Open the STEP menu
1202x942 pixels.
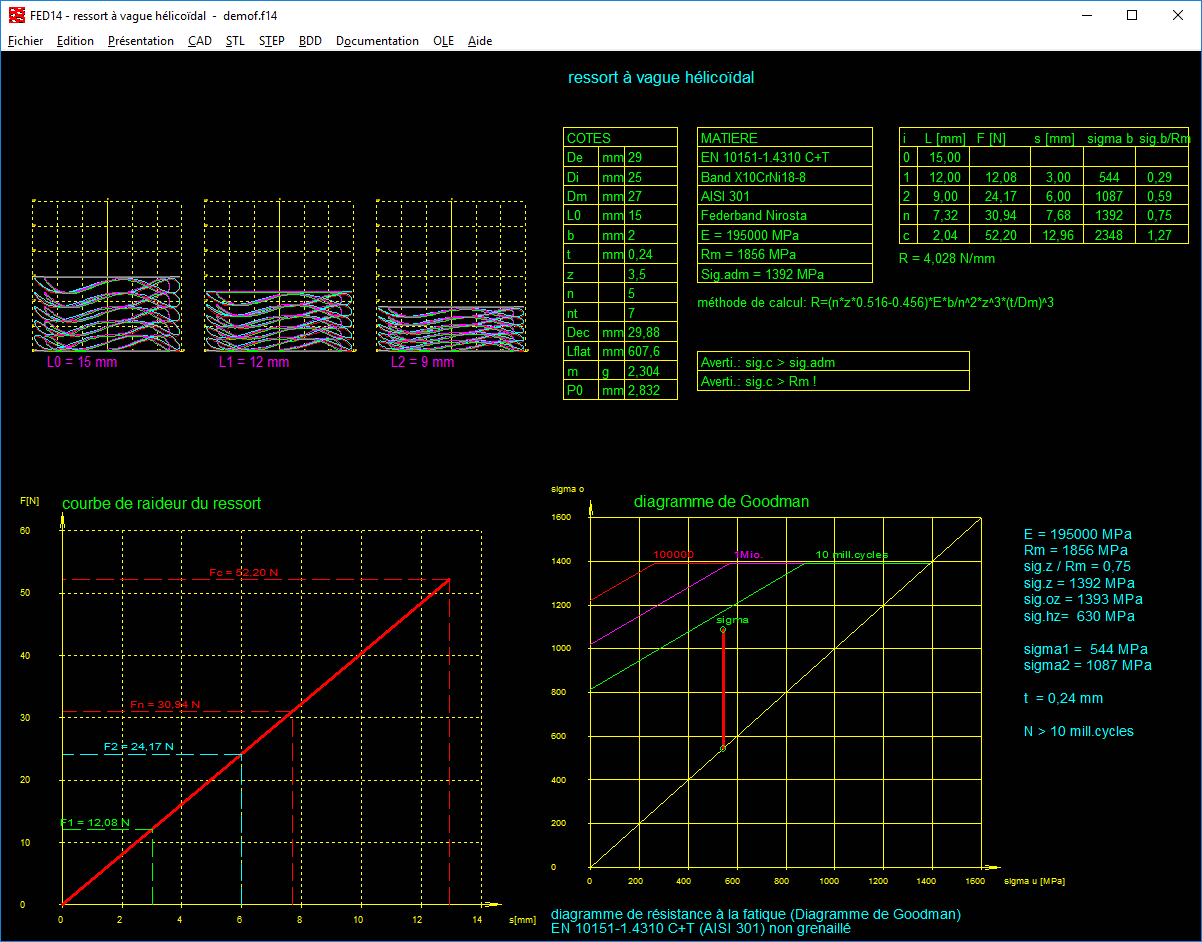pyautogui.click(x=271, y=41)
